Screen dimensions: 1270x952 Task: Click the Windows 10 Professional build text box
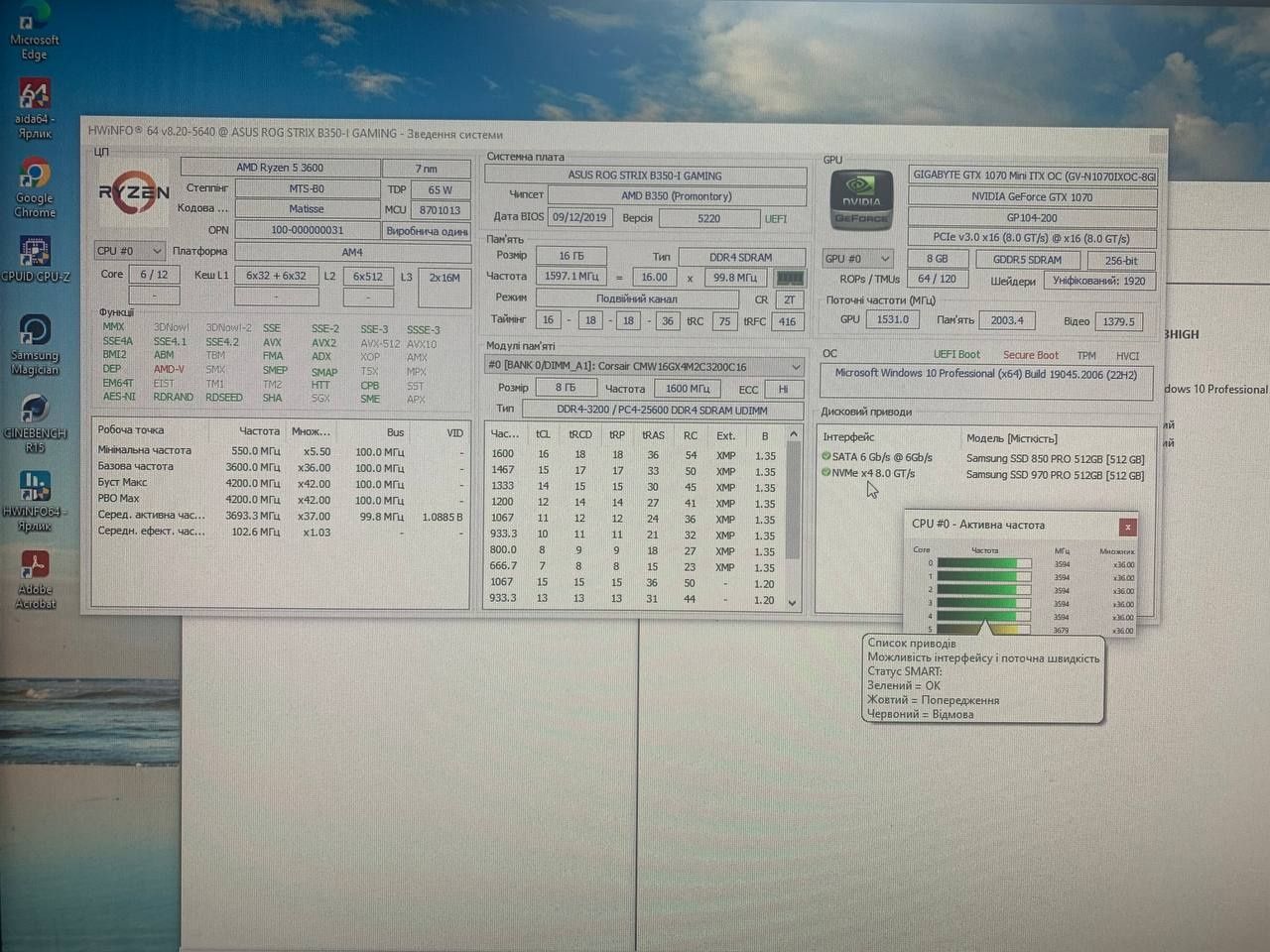986,382
